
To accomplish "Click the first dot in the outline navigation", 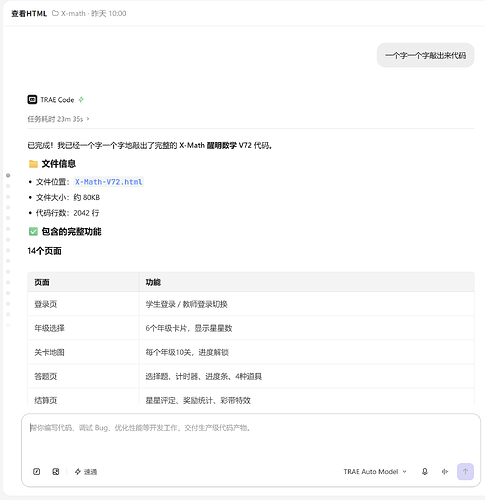I will (x=8, y=175).
